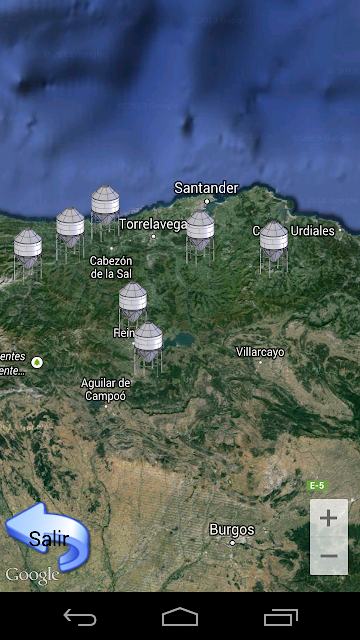Select the lower silo marker overlapping the Reinosa label
360x640 pixels.
[148, 349]
